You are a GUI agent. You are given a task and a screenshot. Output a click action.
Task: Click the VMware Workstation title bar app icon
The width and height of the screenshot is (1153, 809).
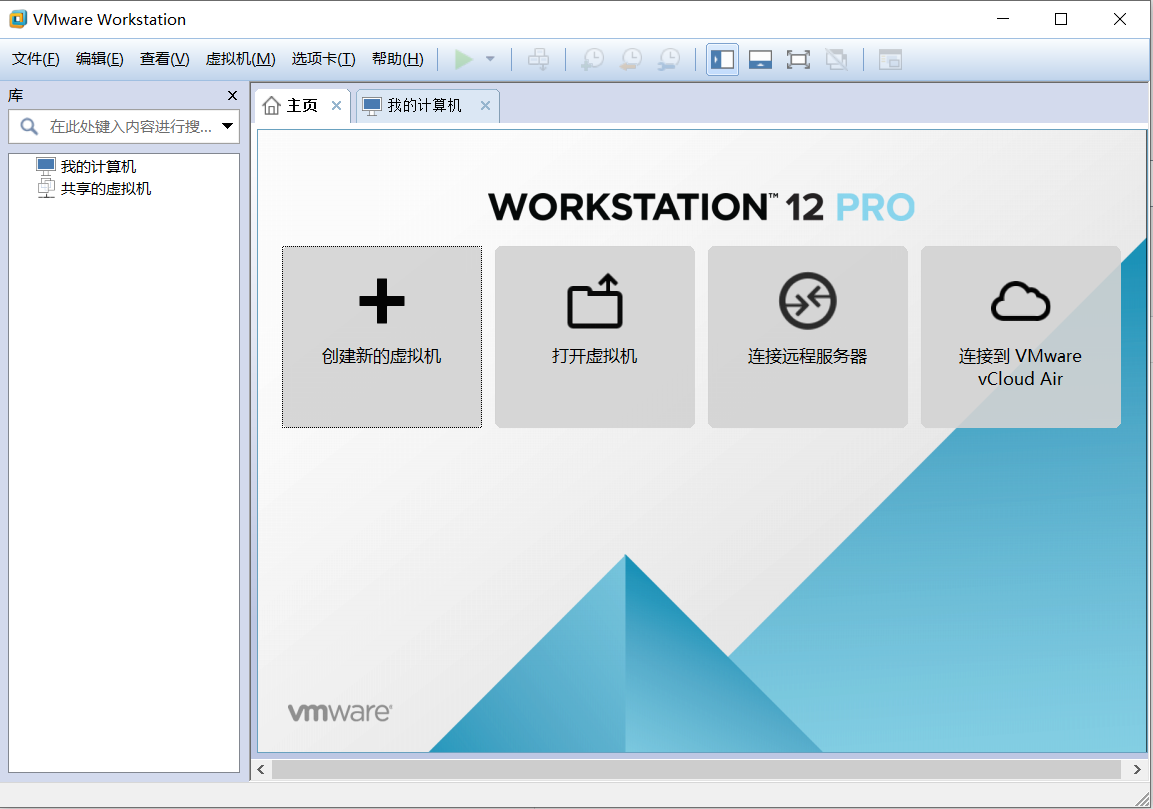[18, 19]
